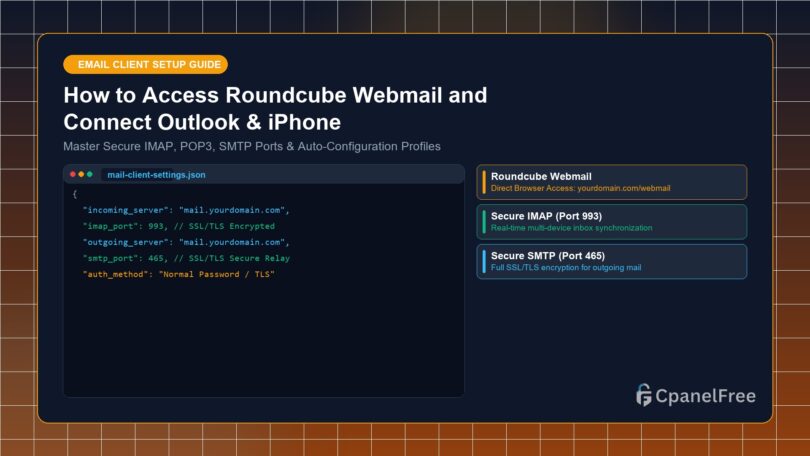Select the mail-client-settings.json file tab
Screen dimensions: 810x456
(156, 175)
